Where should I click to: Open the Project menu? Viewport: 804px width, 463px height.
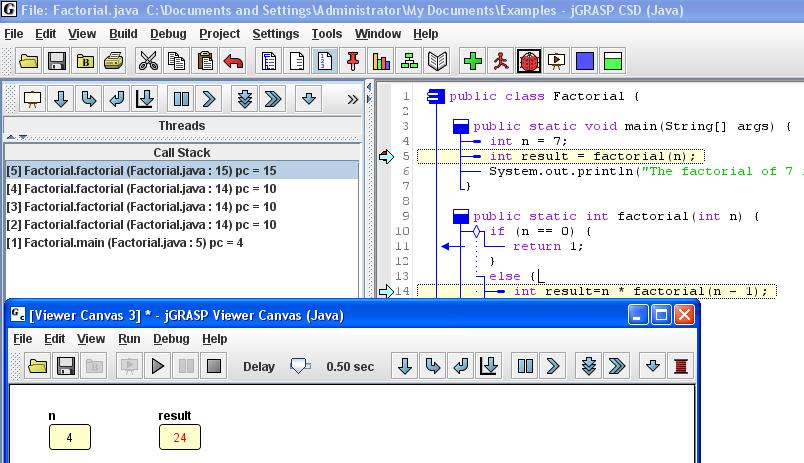click(x=219, y=34)
